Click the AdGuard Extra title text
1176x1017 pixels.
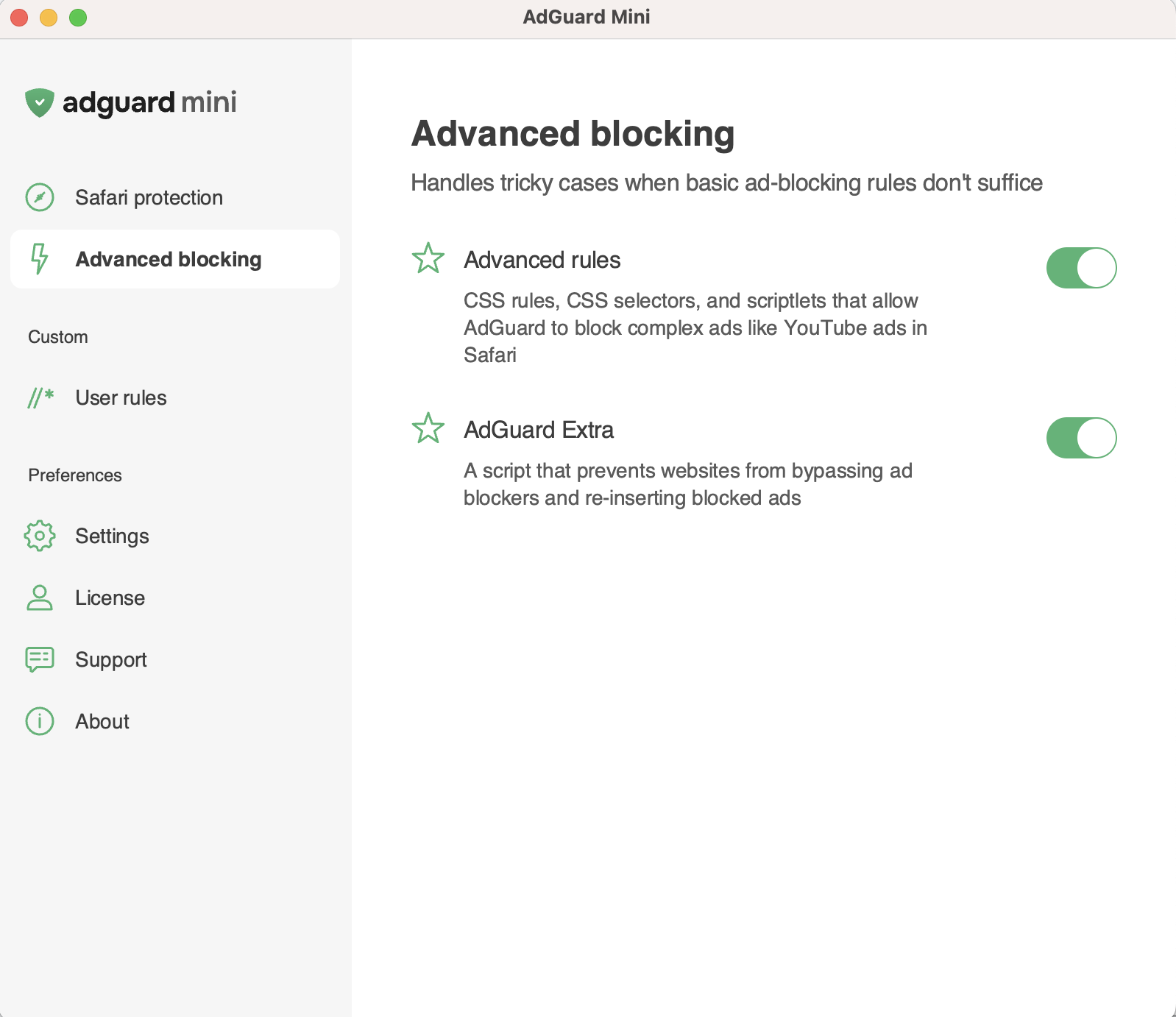pos(539,430)
